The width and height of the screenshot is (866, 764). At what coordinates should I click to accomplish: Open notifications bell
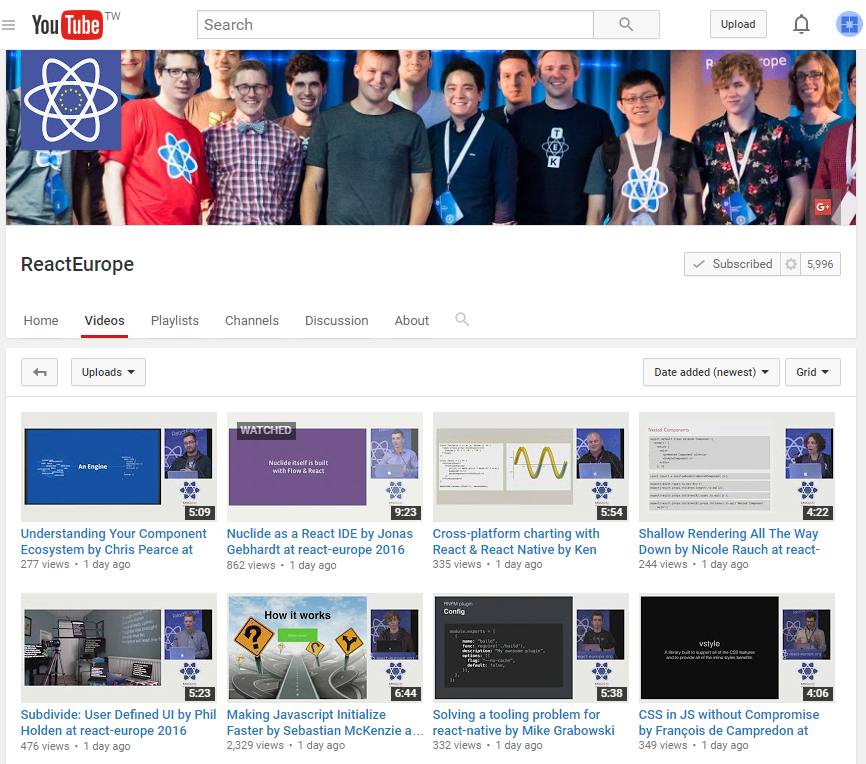801,24
